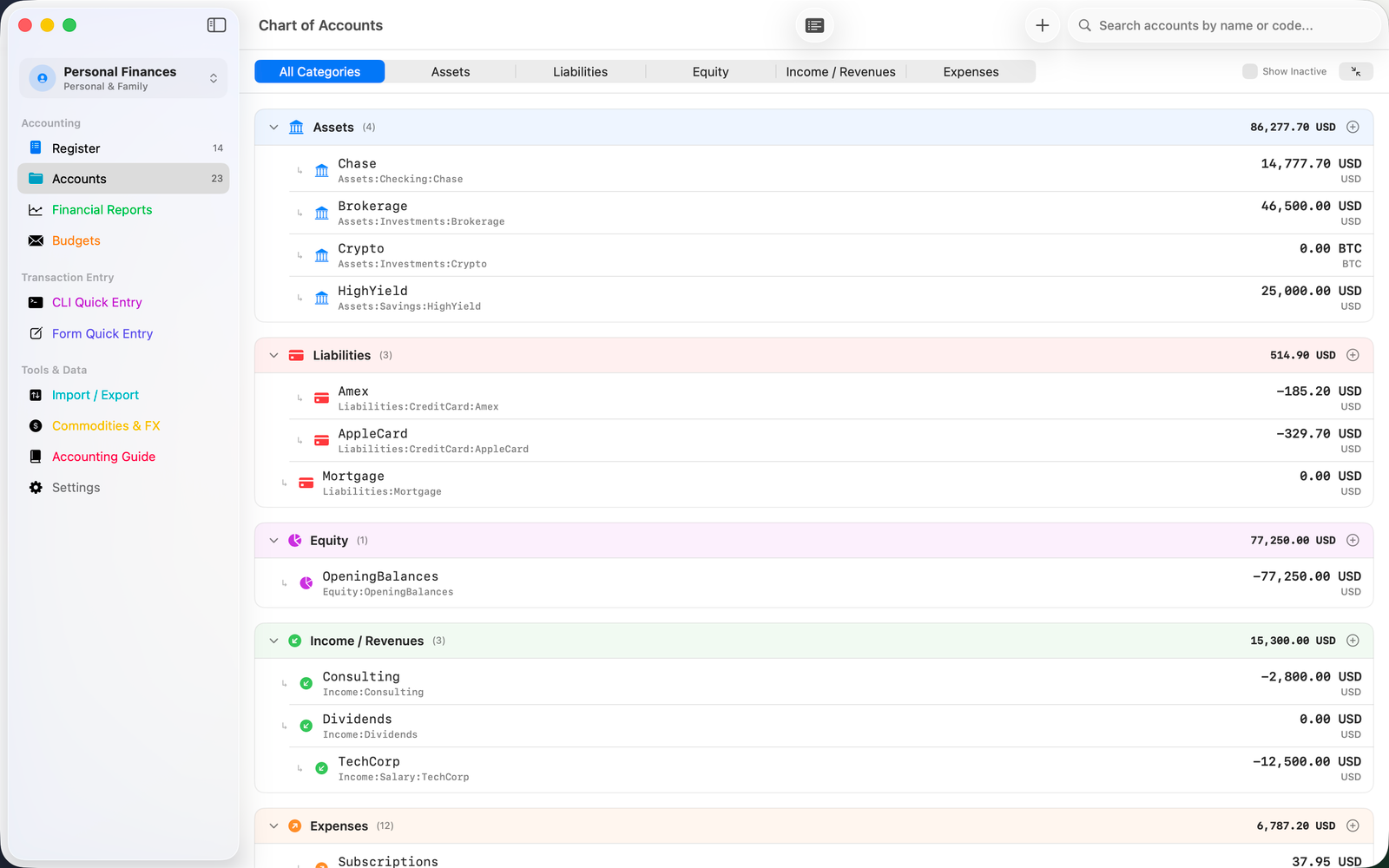The height and width of the screenshot is (868, 1389).
Task: Click the Commodities & FX dollar icon
Action: pyautogui.click(x=36, y=425)
